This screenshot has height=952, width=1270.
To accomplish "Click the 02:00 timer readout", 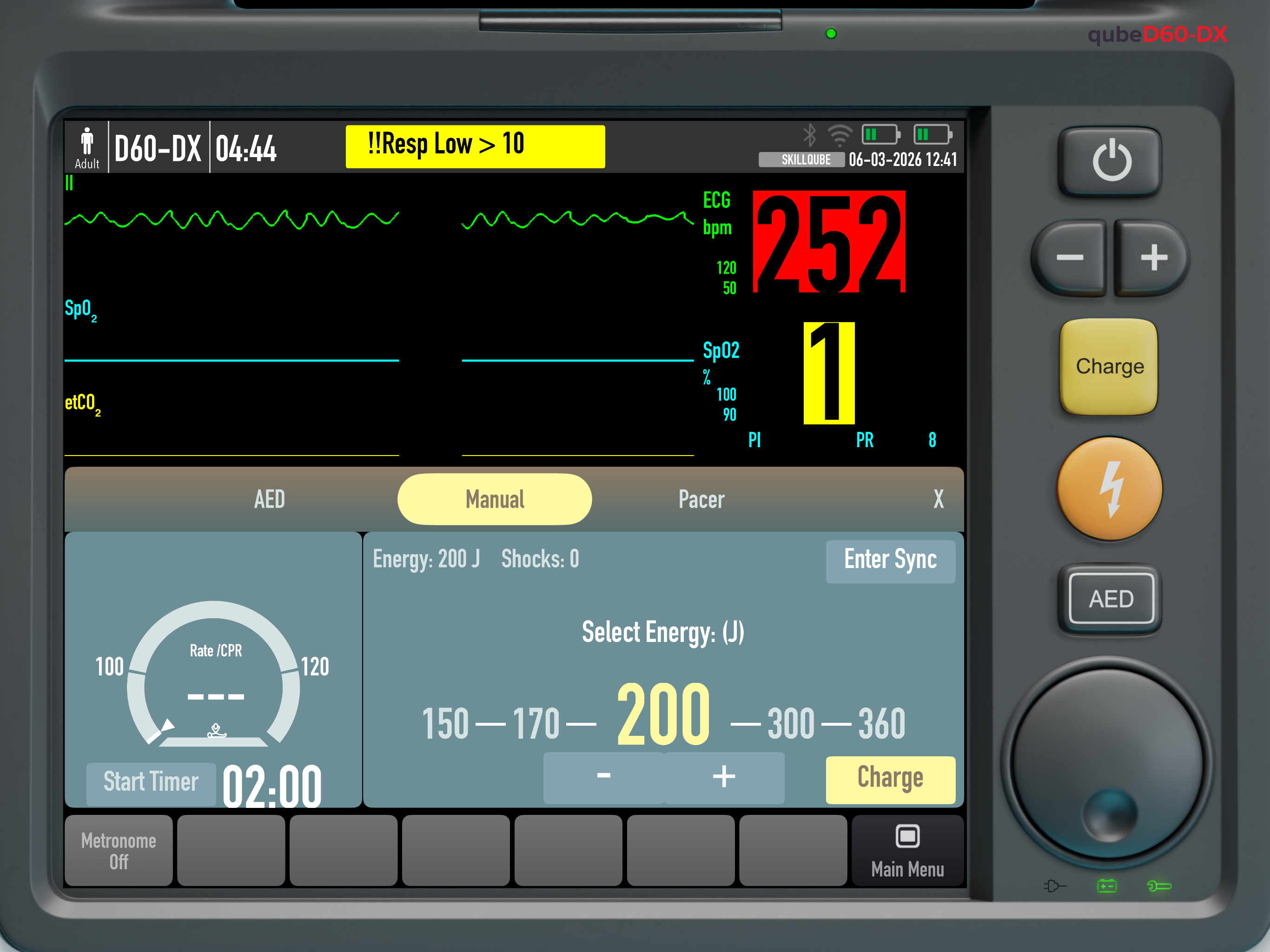I will pos(271,786).
